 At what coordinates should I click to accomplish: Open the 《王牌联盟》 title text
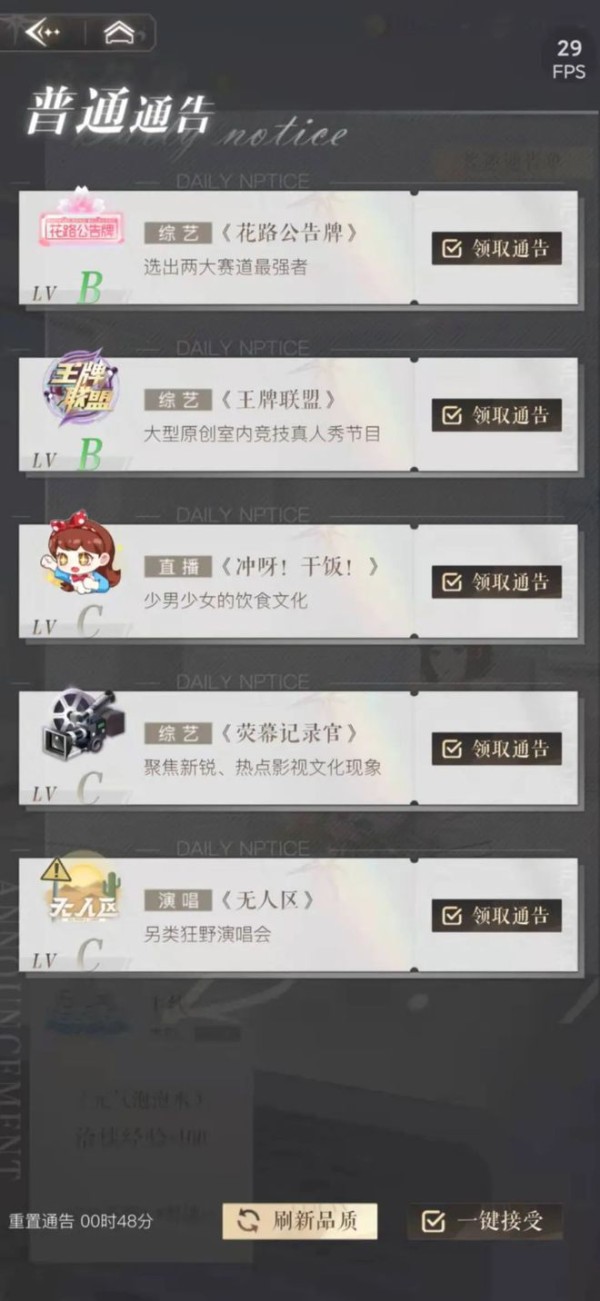coord(277,400)
